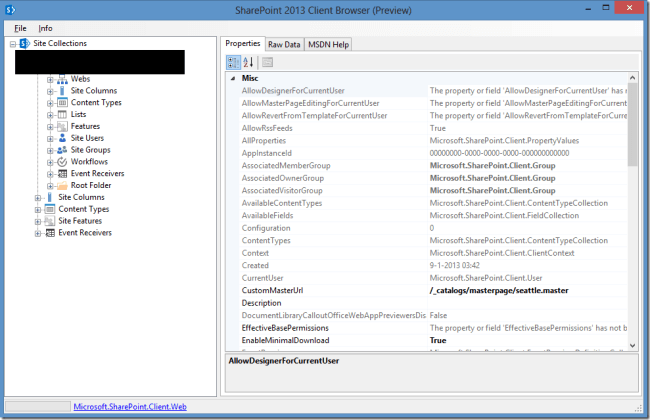Open the File menu
This screenshot has width=650, height=420.
click(20, 28)
